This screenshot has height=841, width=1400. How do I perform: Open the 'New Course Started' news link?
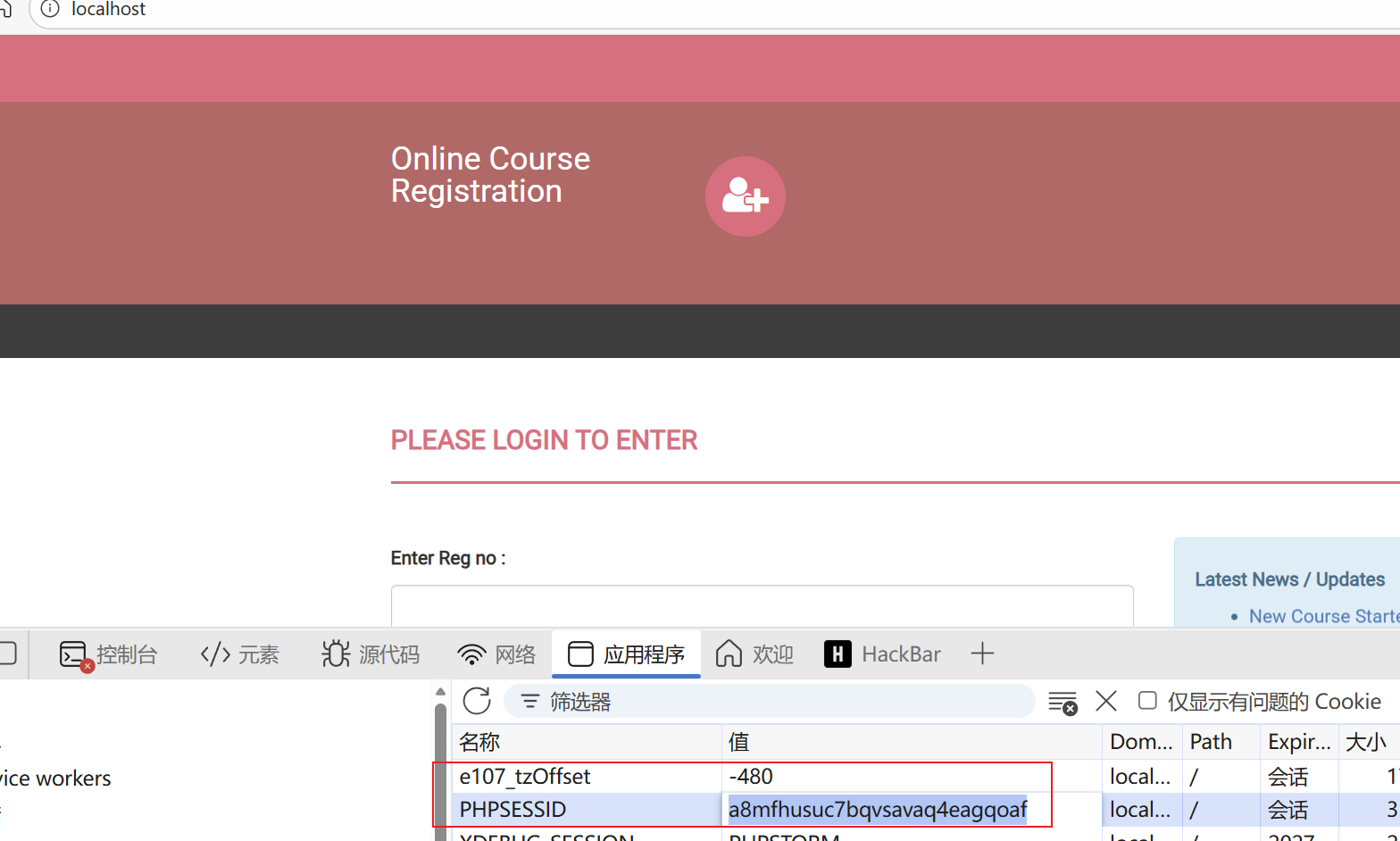click(x=1323, y=616)
